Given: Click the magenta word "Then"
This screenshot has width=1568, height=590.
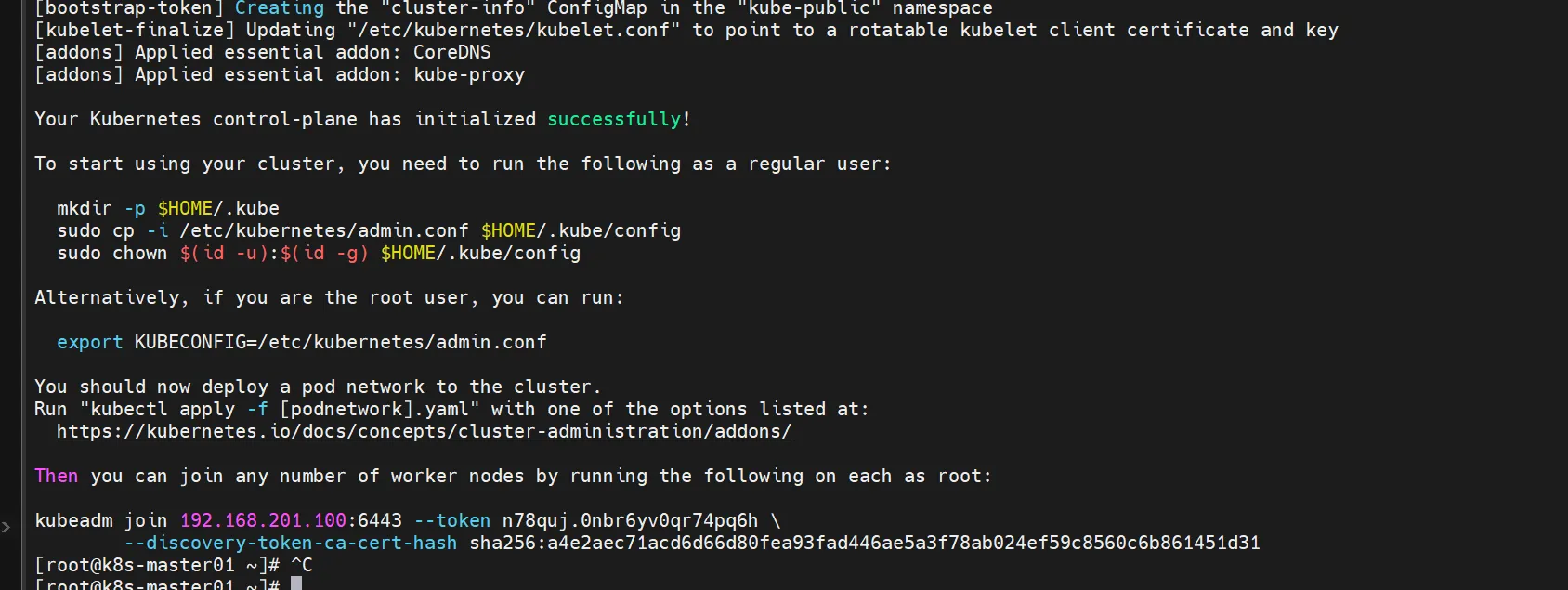Looking at the screenshot, I should tap(57, 476).
